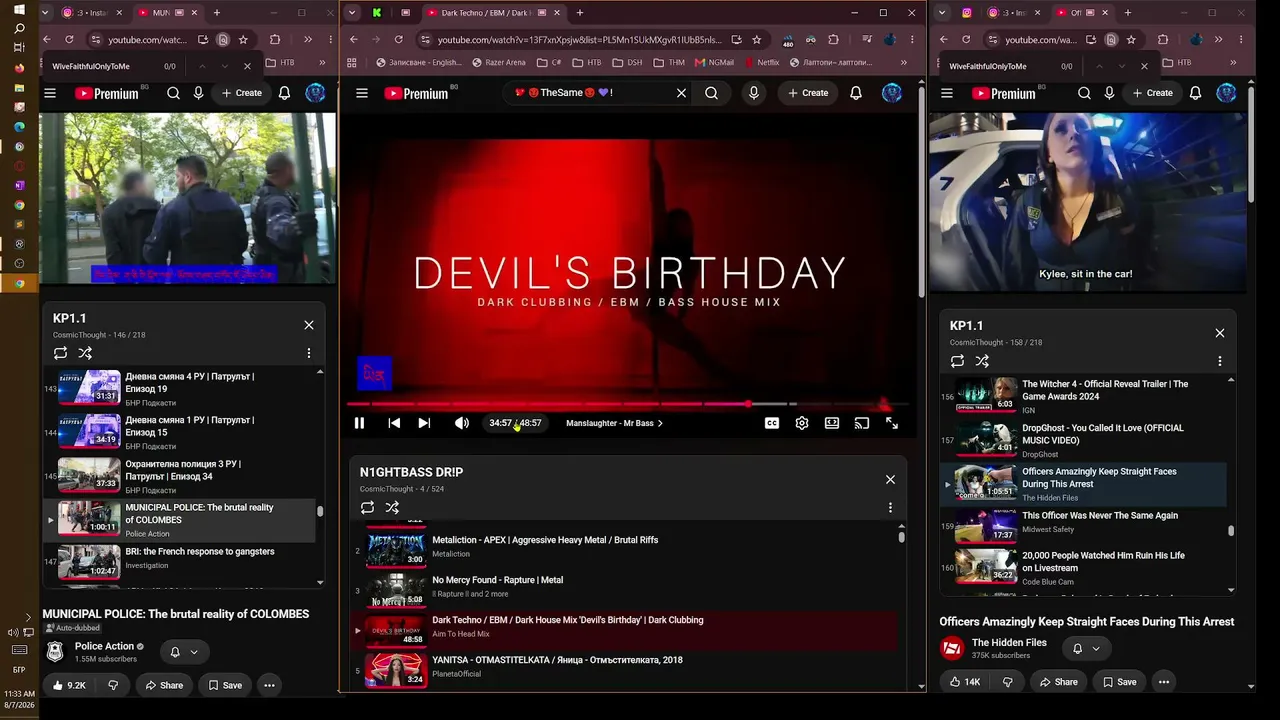Viewport: 1280px width, 720px height.
Task: Start voice search in the middle window
Action: tap(754, 93)
